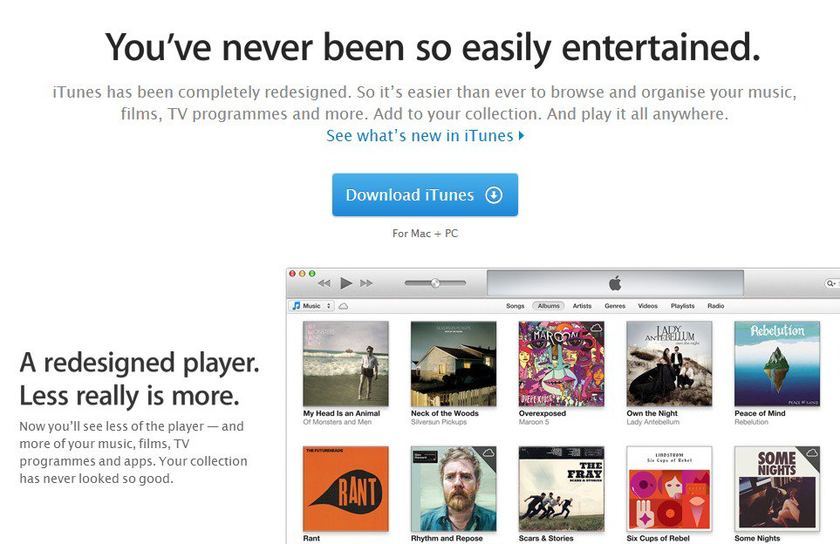Click the Own the Night title text

click(652, 413)
